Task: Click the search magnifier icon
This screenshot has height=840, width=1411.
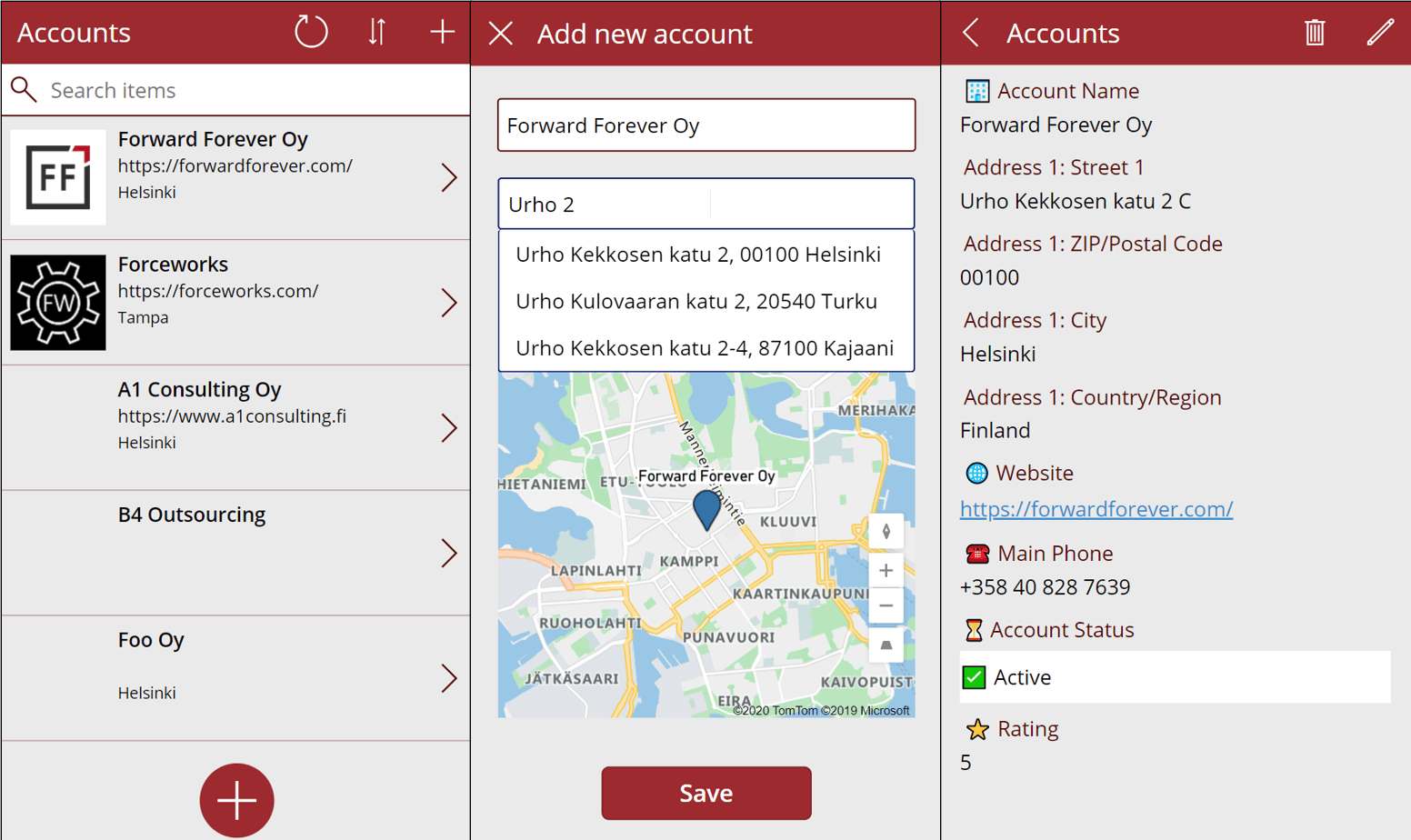Action: [x=23, y=89]
